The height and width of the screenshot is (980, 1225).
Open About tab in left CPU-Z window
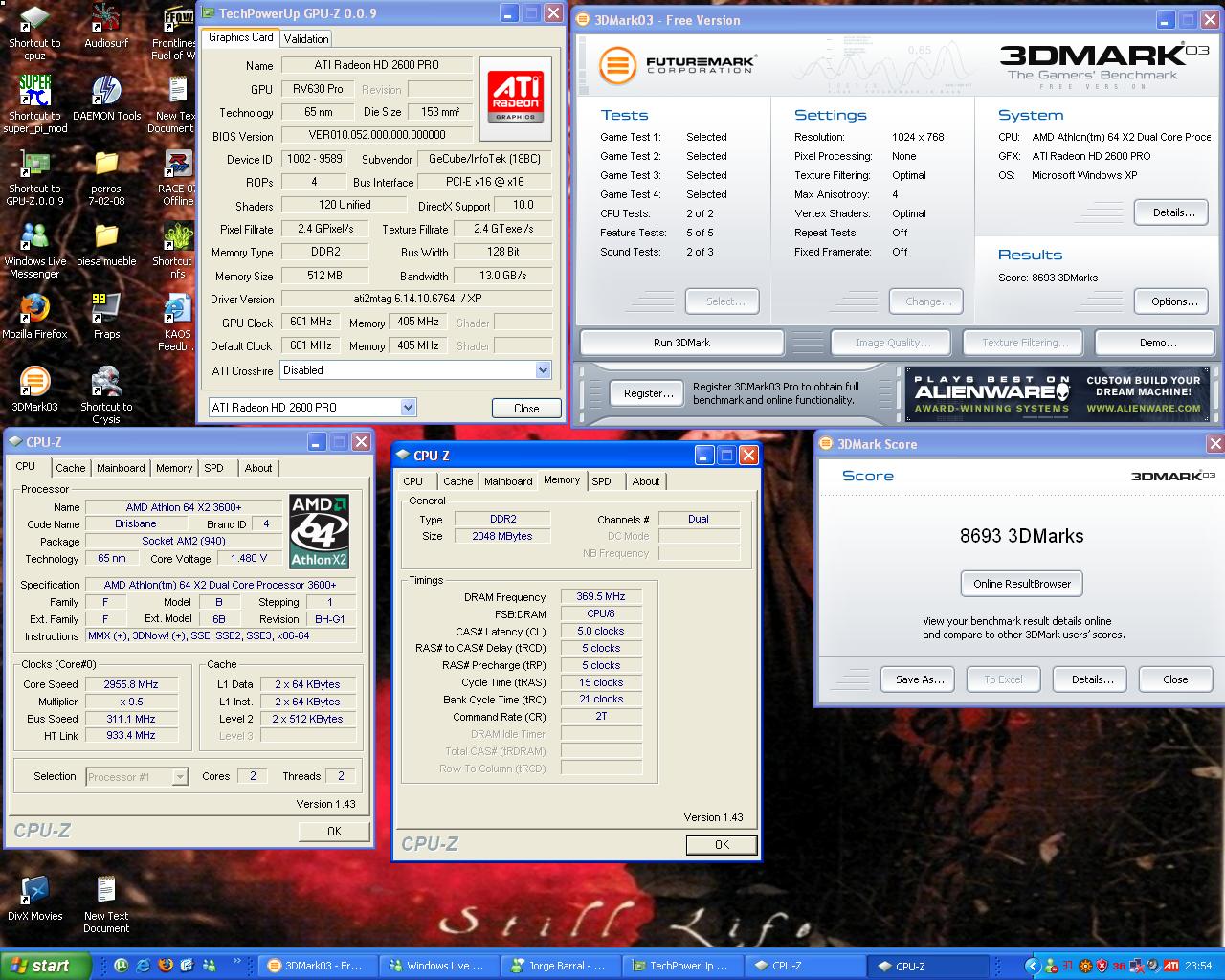coord(258,468)
